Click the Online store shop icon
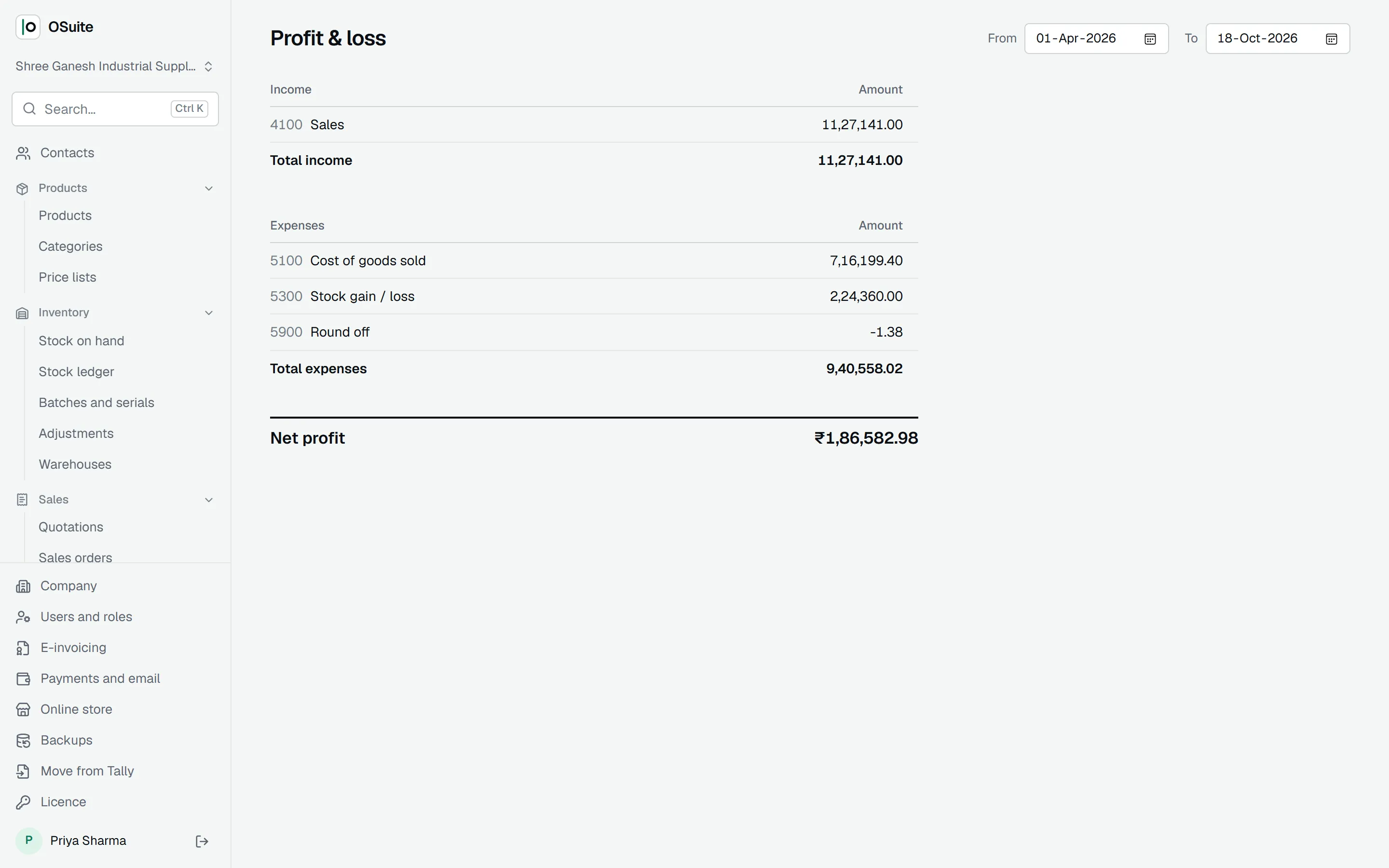This screenshot has width=1389, height=868. (23, 710)
